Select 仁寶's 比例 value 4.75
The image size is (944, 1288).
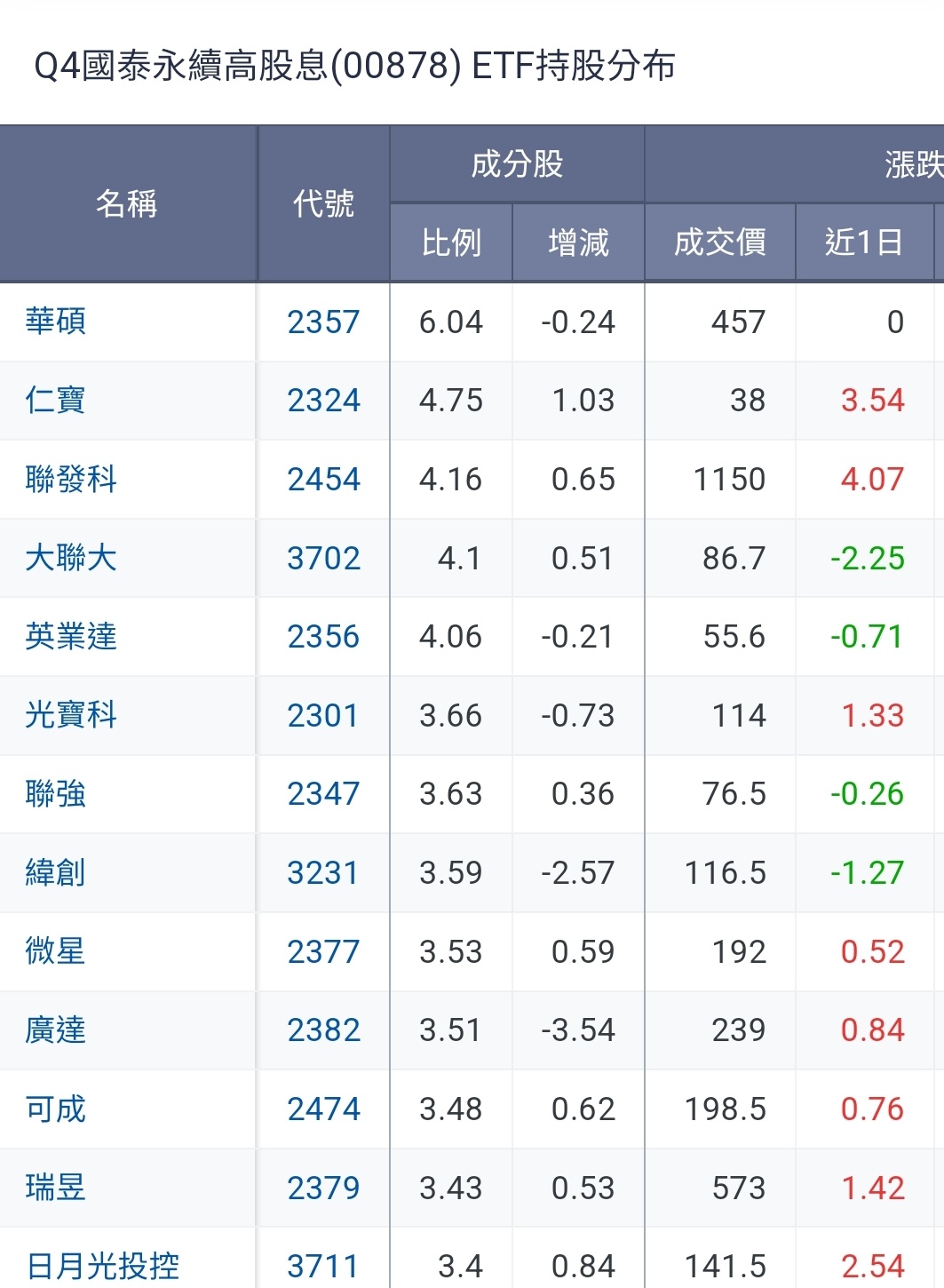451,401
